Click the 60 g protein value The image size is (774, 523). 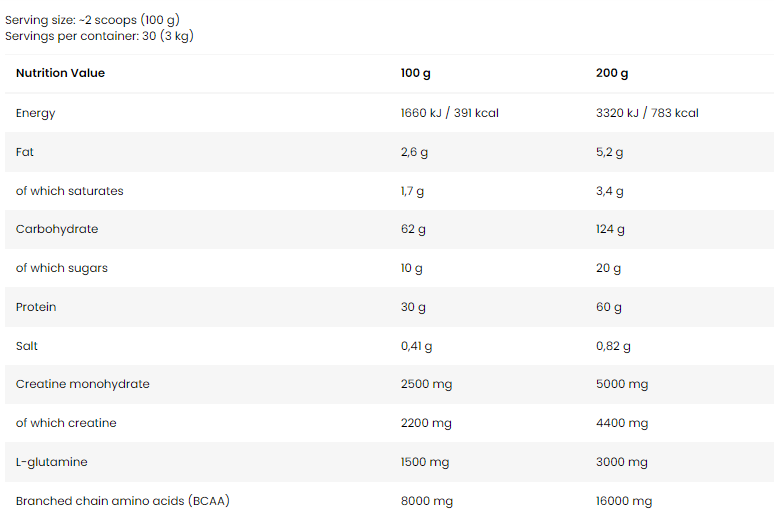[x=609, y=307]
